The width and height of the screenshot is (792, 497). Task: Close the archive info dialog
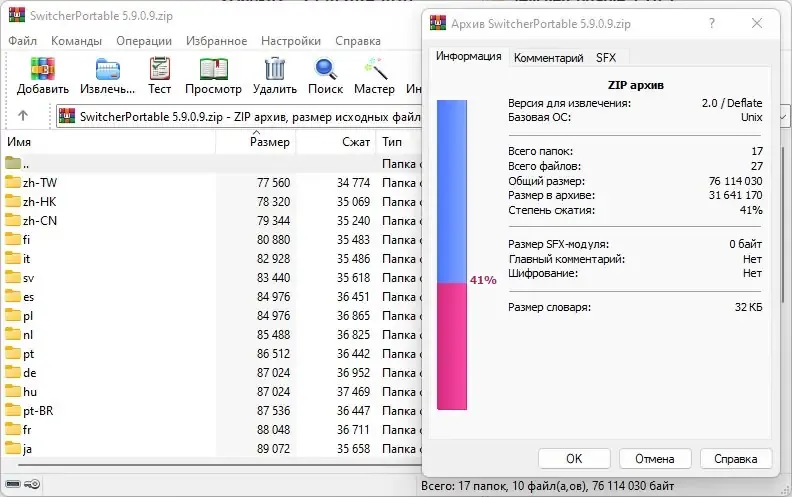coord(757,23)
